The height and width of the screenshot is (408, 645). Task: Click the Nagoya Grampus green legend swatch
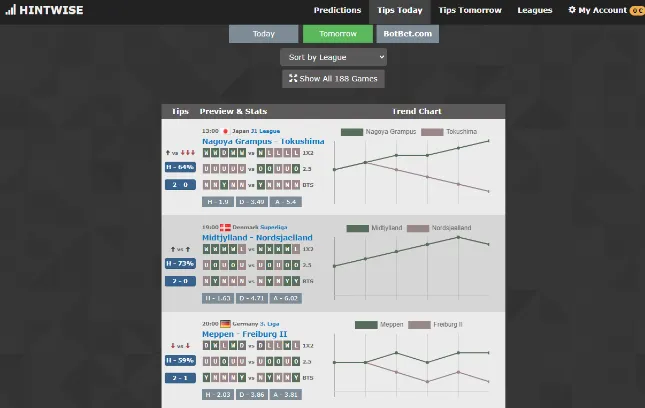tap(352, 132)
